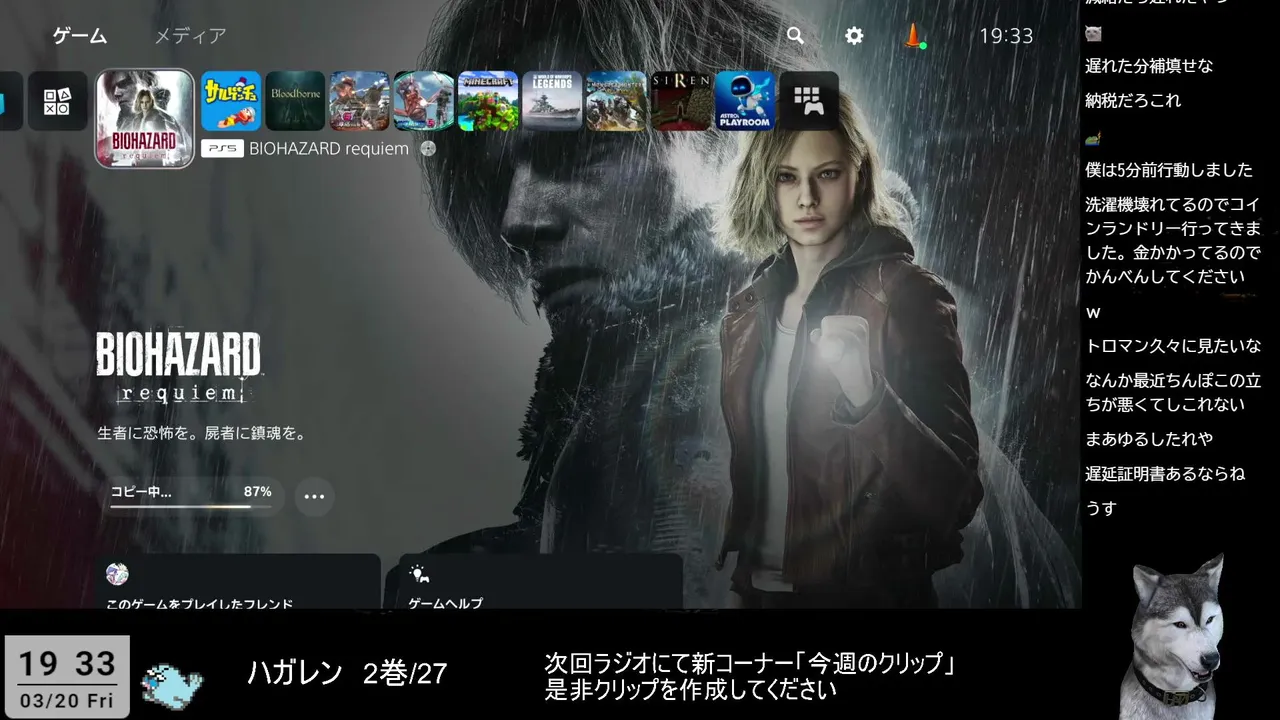Click the chat message 遅れた分補填せな

tap(1149, 66)
